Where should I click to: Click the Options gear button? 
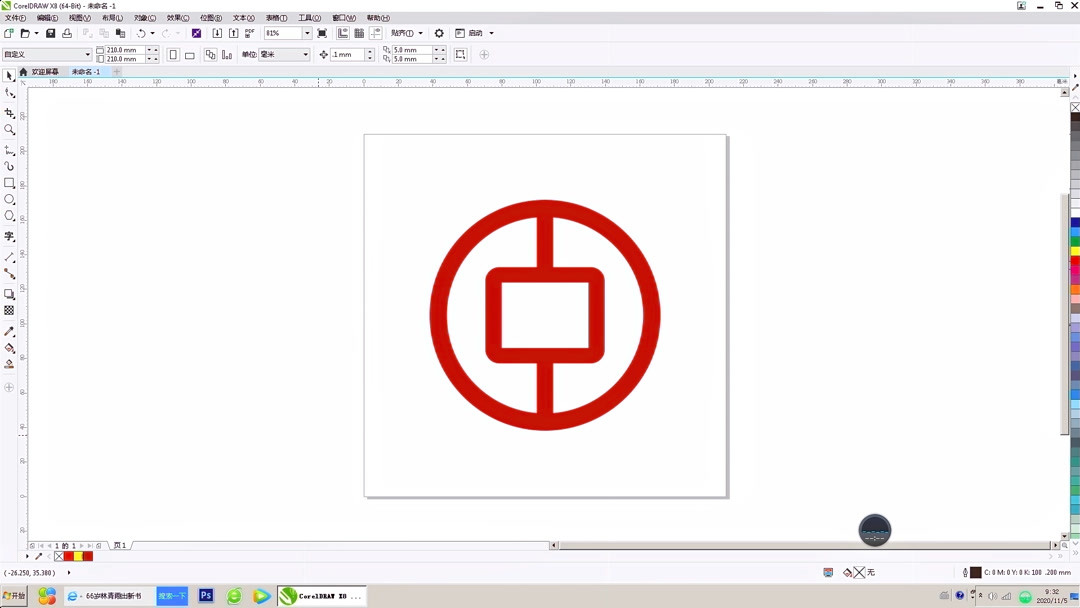pos(439,33)
